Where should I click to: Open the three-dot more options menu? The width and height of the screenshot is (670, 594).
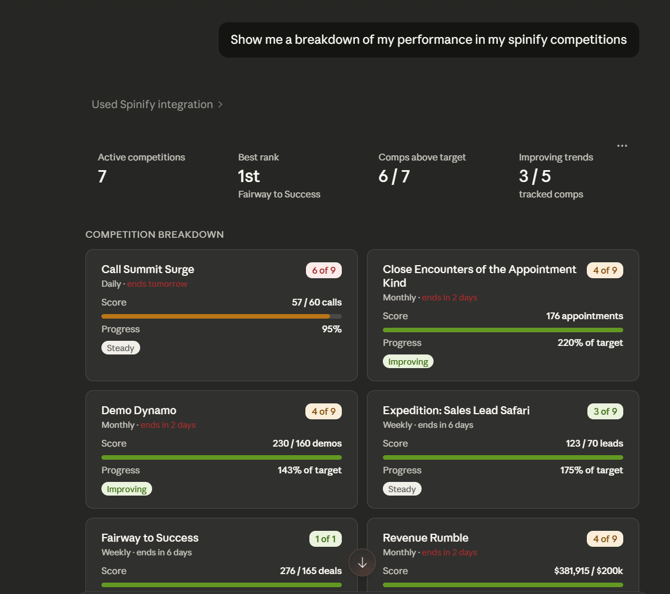[622, 146]
